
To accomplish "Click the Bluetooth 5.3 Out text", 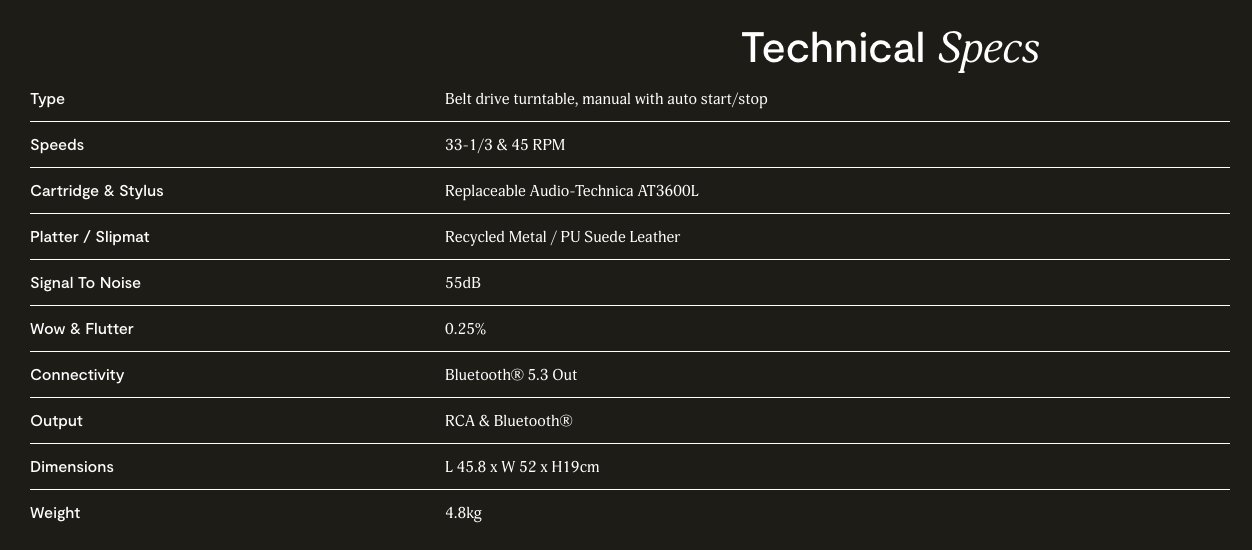I will pyautogui.click(x=511, y=375).
